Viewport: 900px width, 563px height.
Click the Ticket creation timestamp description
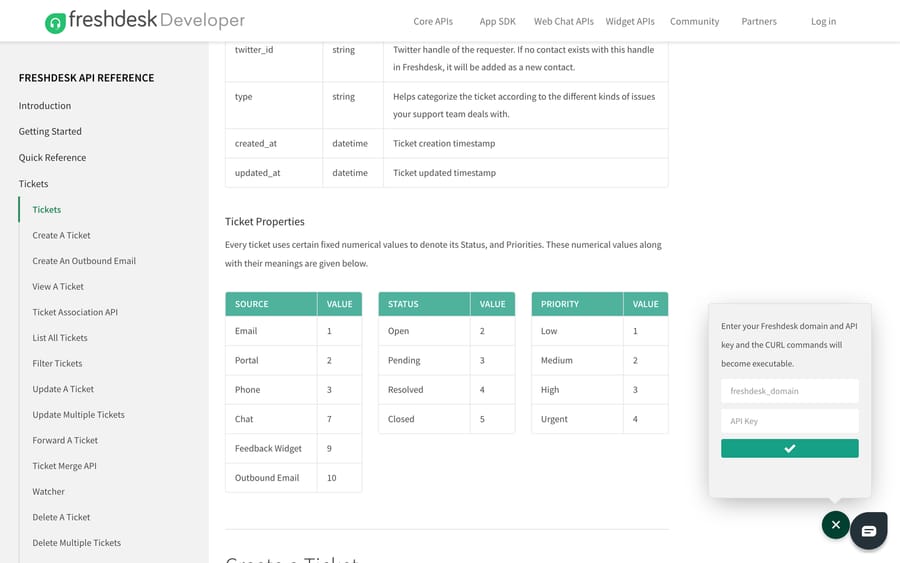click(444, 143)
